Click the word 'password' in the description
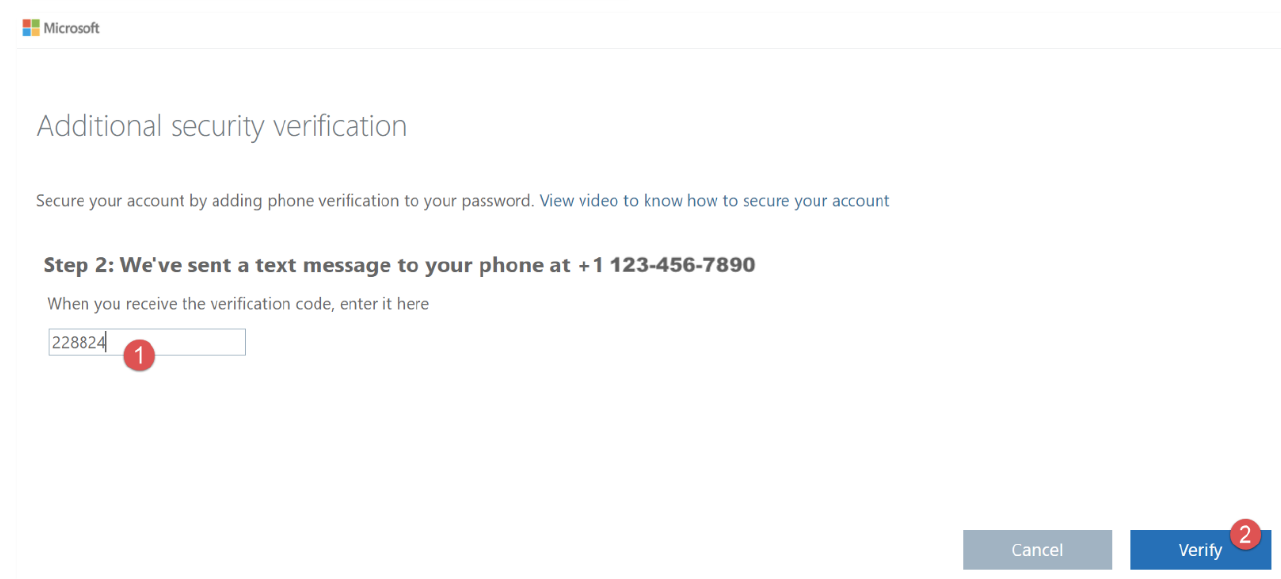 click(496, 200)
